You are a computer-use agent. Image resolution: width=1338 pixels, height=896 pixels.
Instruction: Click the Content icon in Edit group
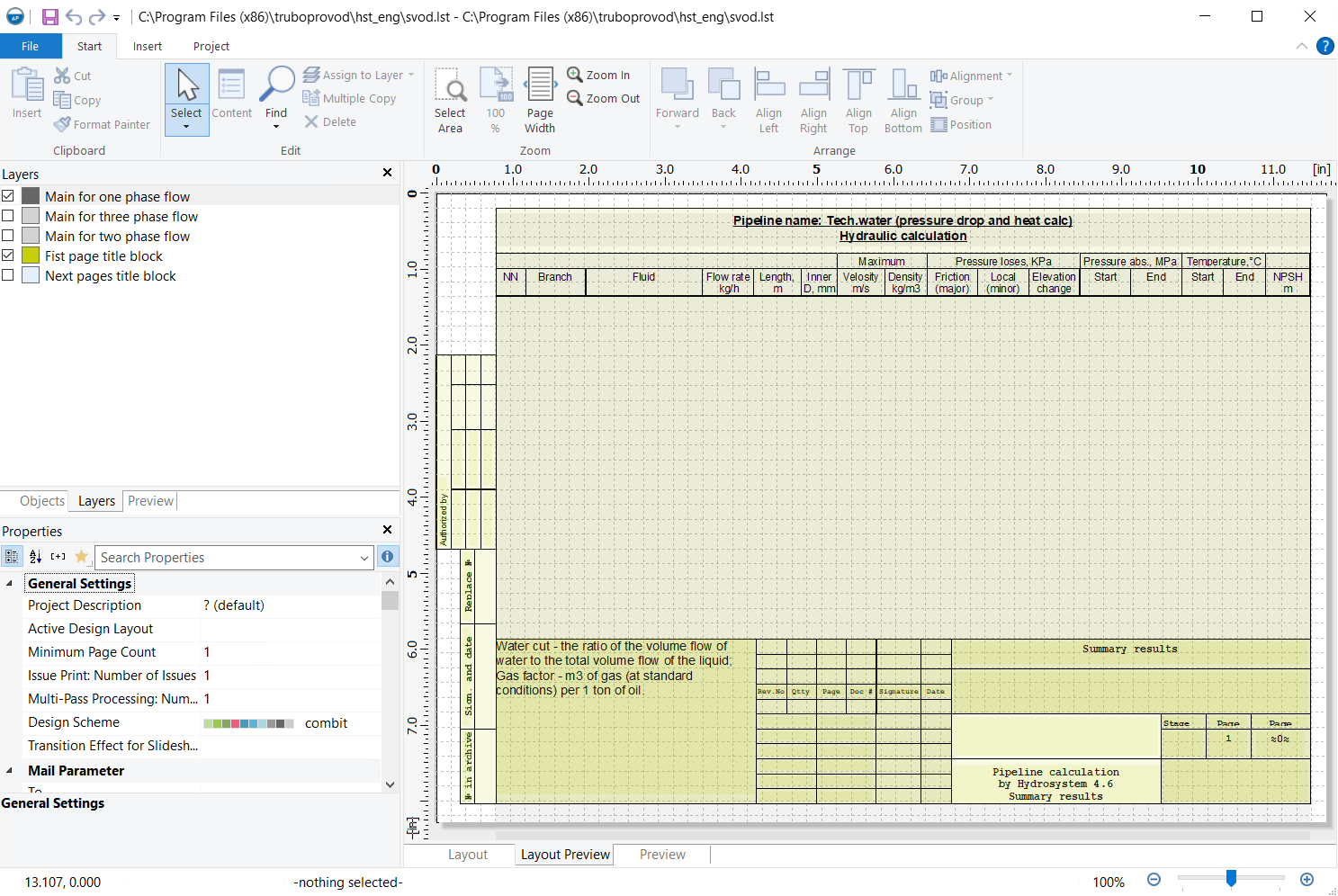coord(231,85)
